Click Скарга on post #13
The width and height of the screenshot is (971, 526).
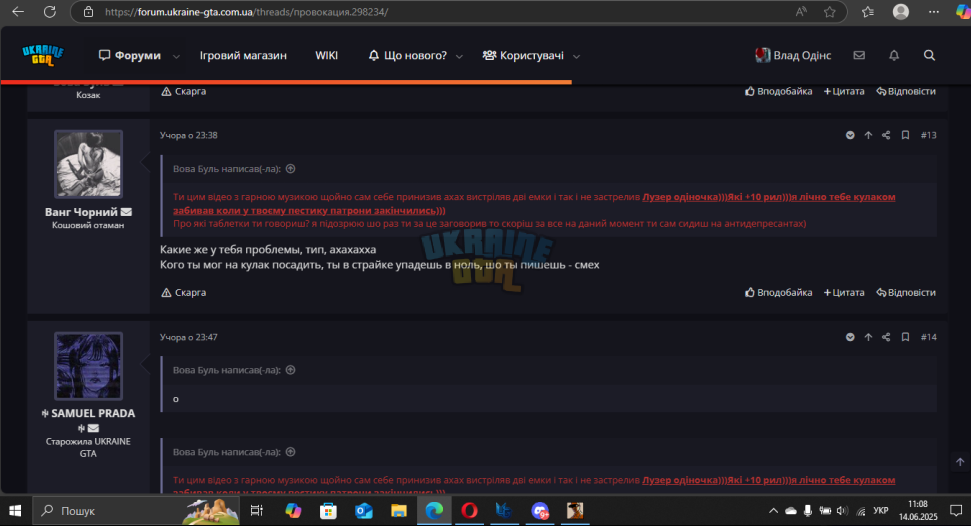[x=183, y=292]
